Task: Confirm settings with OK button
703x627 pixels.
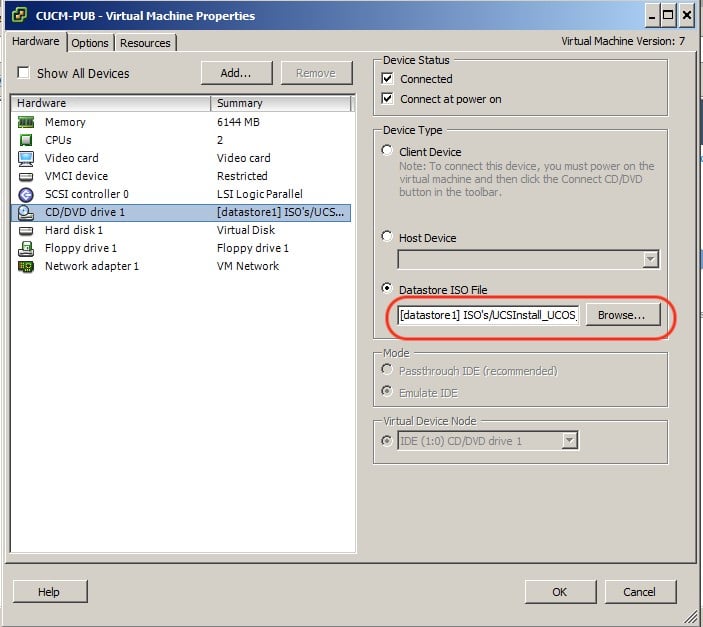Action: pos(560,592)
